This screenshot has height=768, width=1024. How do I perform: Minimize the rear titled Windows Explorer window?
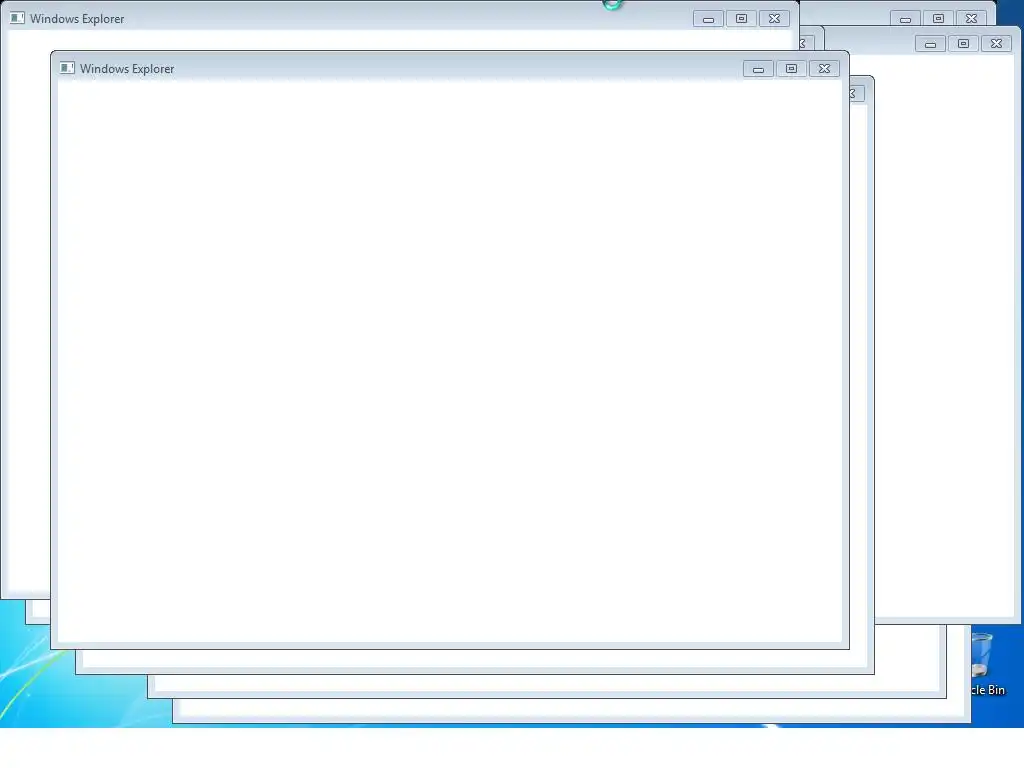708,19
